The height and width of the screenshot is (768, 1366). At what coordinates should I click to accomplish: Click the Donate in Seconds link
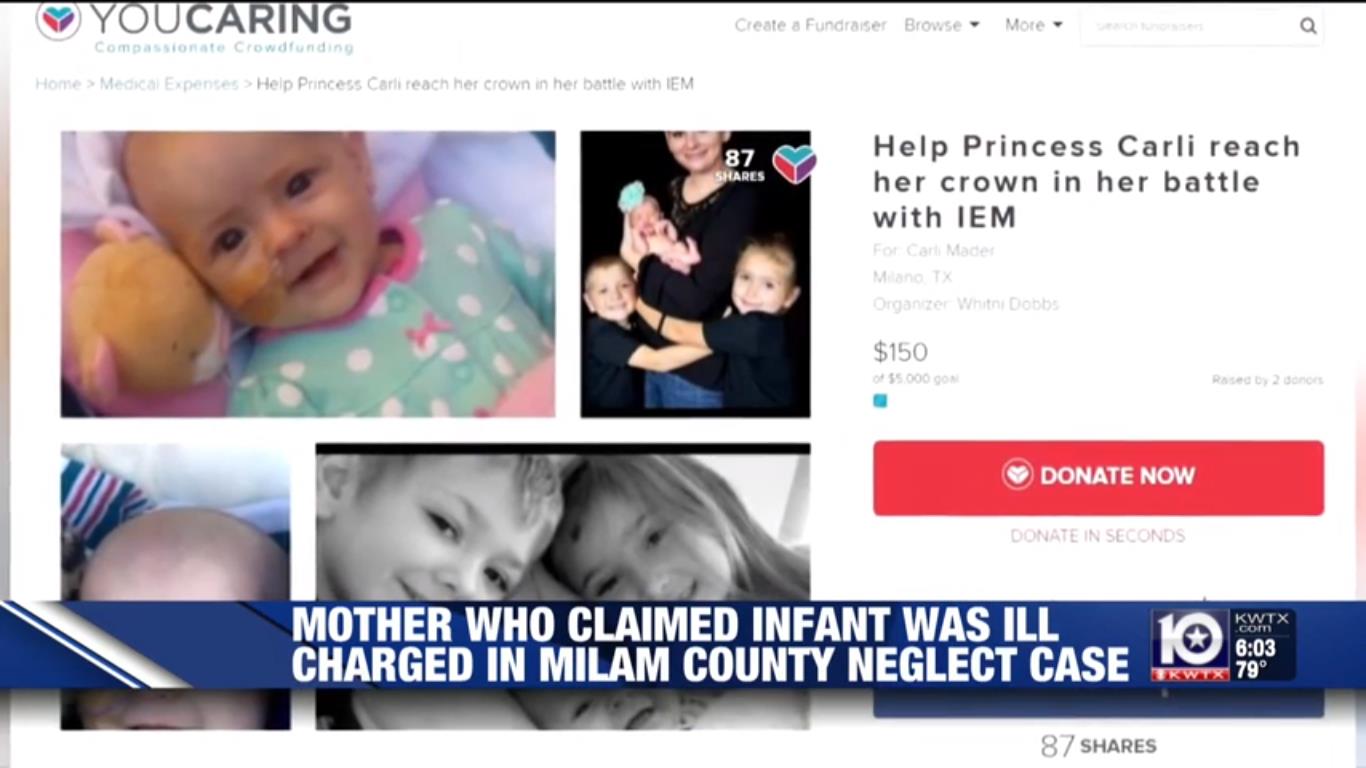click(x=1098, y=536)
